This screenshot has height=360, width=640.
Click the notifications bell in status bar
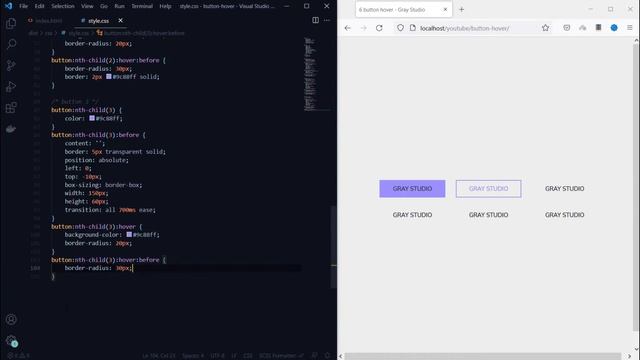327,356
